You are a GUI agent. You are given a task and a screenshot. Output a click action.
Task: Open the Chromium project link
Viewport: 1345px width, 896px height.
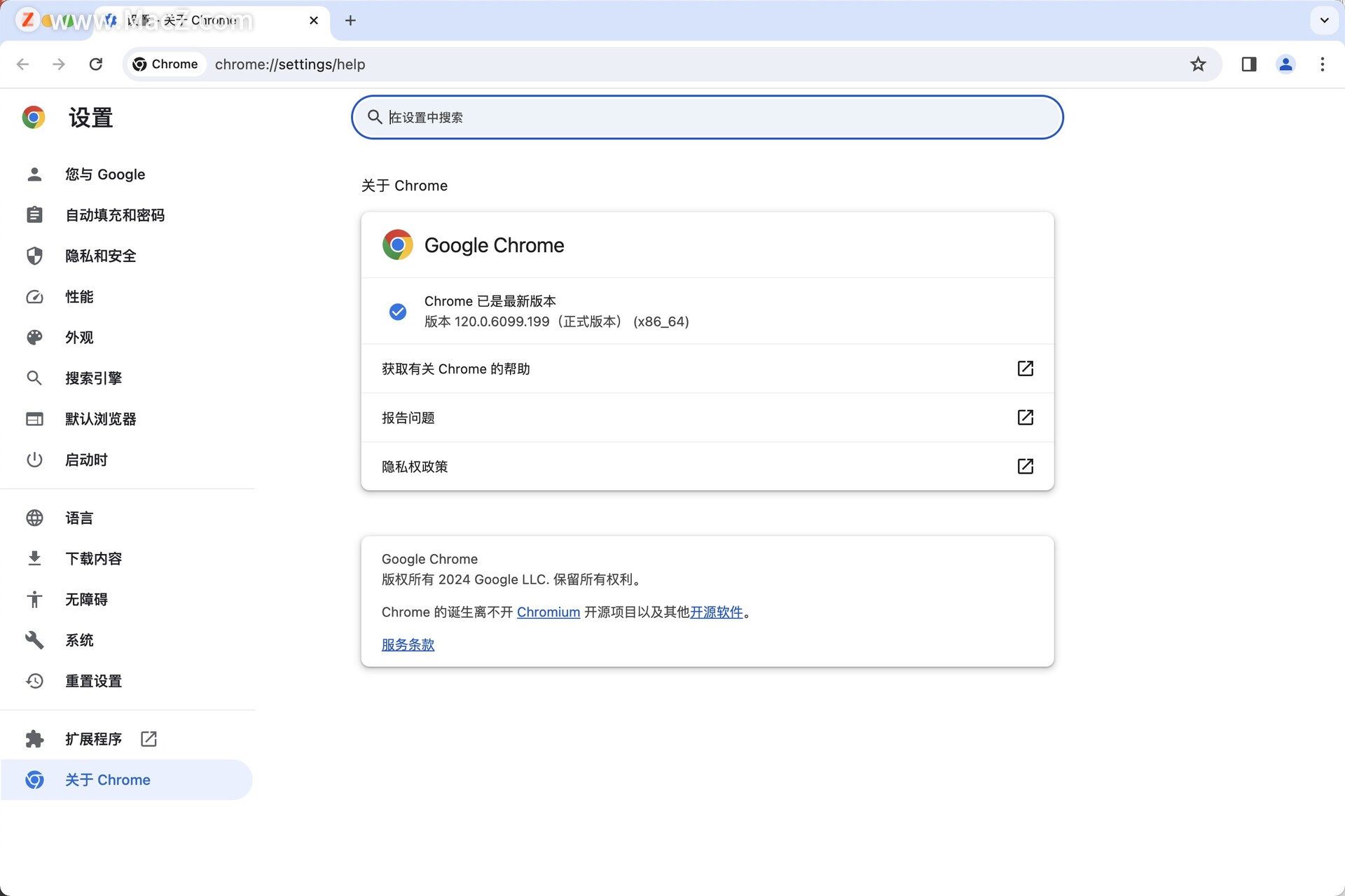click(x=549, y=612)
